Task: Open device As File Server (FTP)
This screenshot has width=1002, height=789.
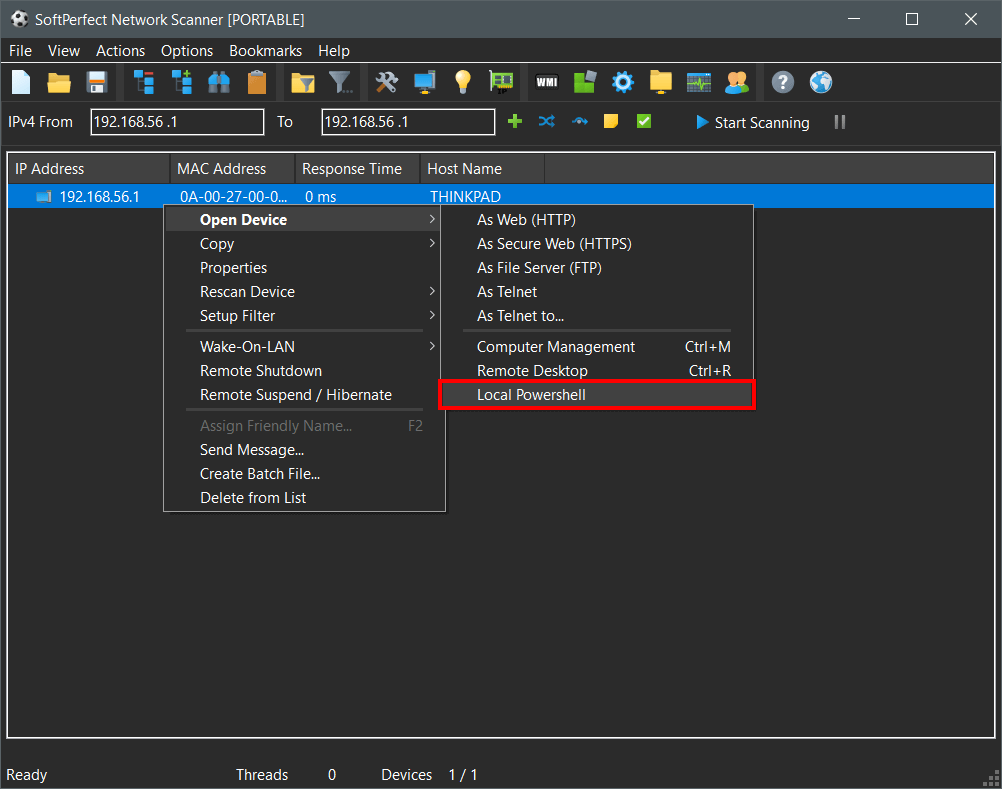Action: (597, 268)
